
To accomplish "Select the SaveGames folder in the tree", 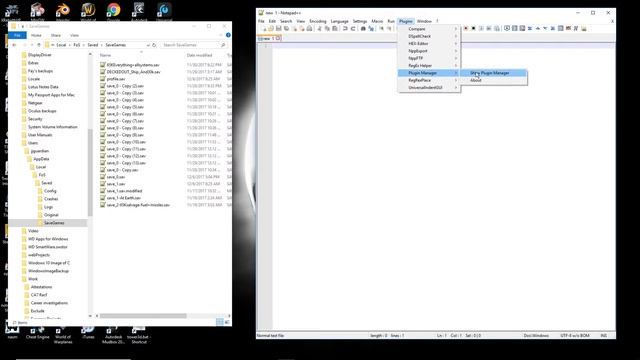I will click(54, 223).
